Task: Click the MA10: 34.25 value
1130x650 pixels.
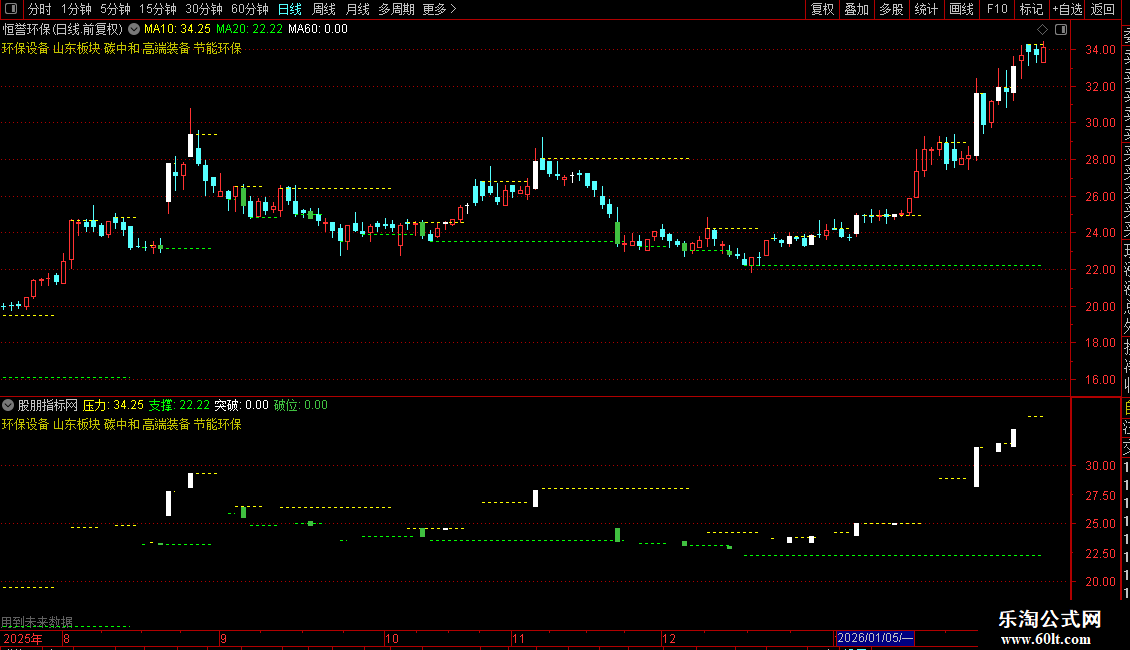Action: 177,29
